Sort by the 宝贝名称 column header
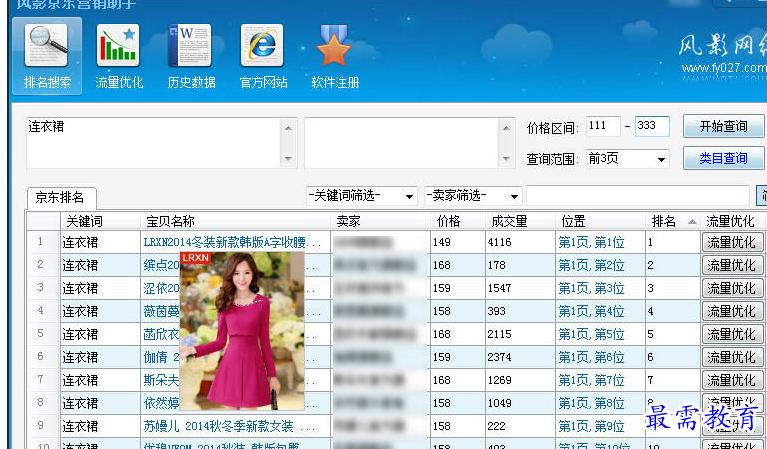 point(236,222)
